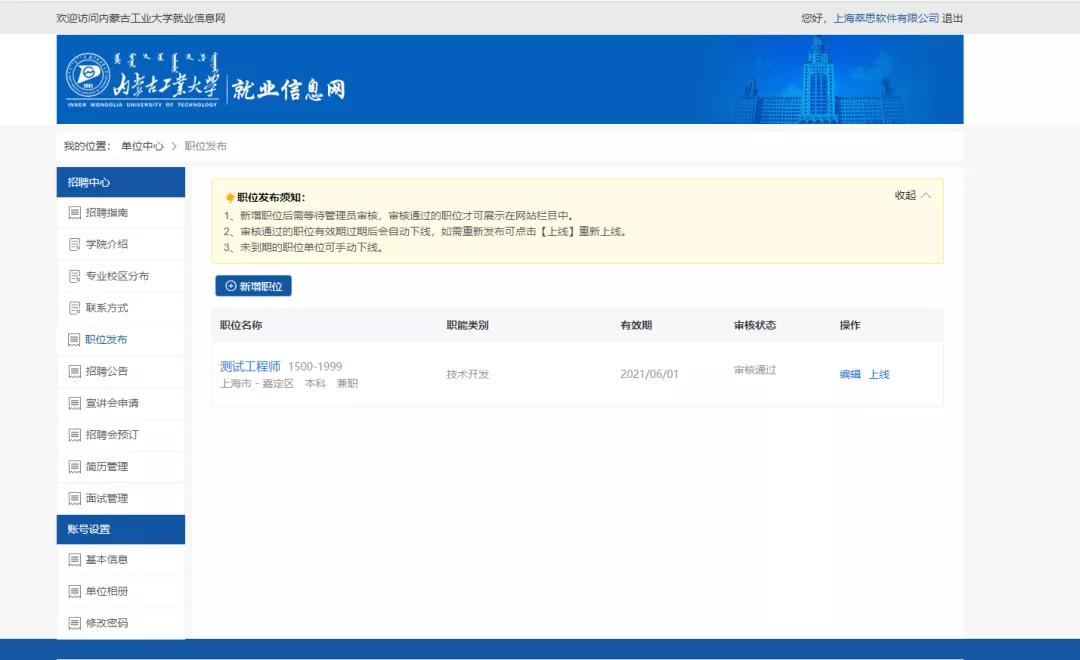Open 职位发布 in sidebar menu

coord(106,340)
